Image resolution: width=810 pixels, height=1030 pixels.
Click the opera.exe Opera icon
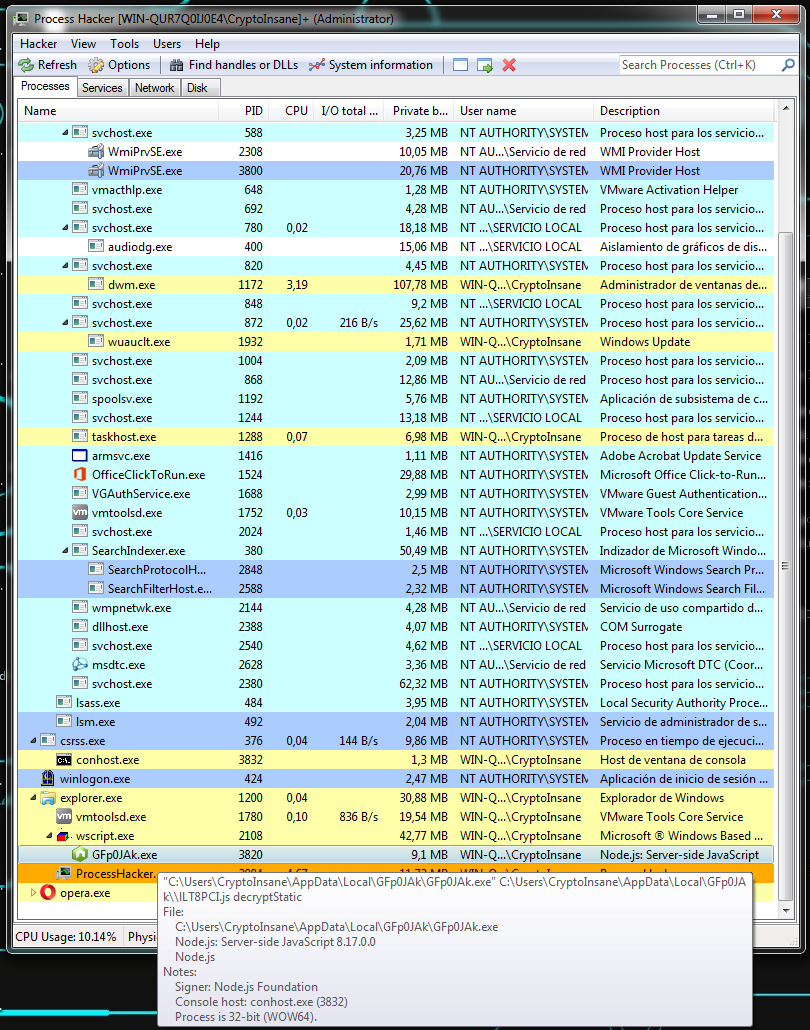point(48,892)
